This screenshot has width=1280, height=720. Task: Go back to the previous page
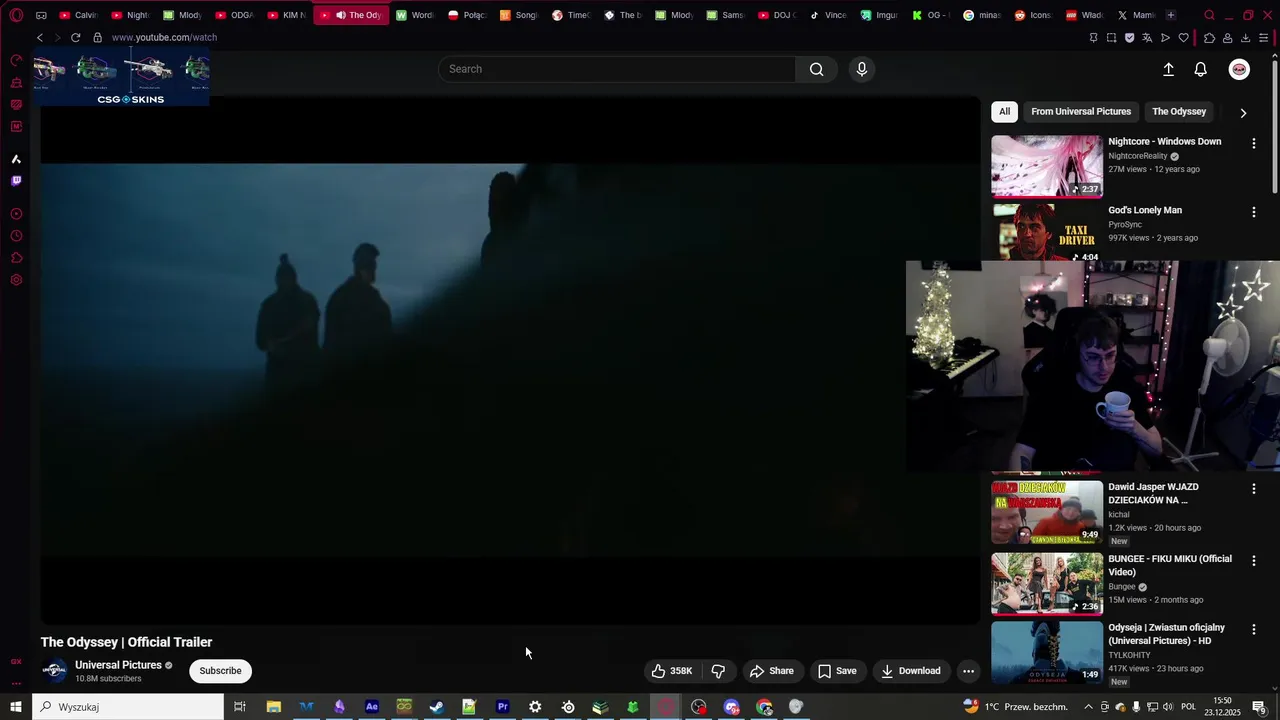40,37
